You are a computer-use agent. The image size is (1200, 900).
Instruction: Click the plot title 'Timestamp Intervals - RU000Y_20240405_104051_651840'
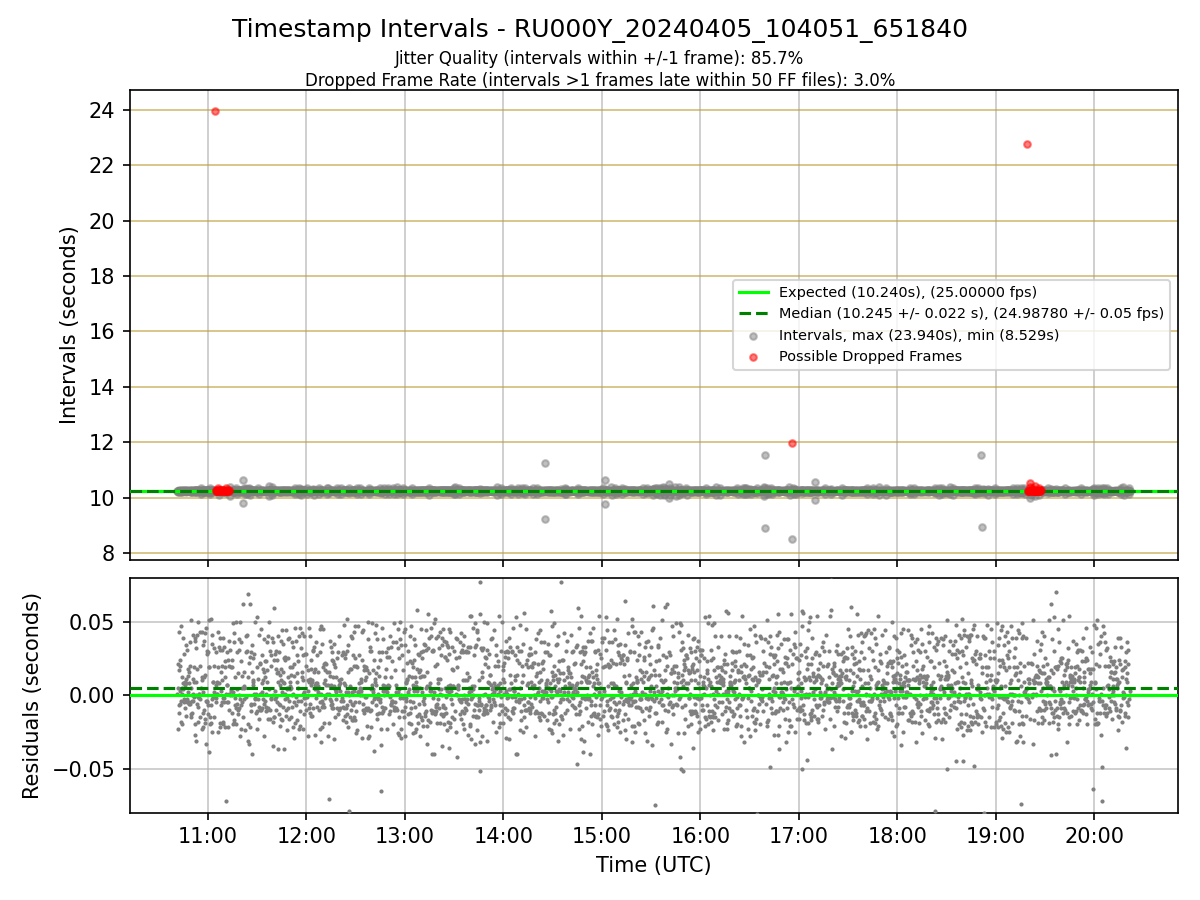(x=599, y=29)
